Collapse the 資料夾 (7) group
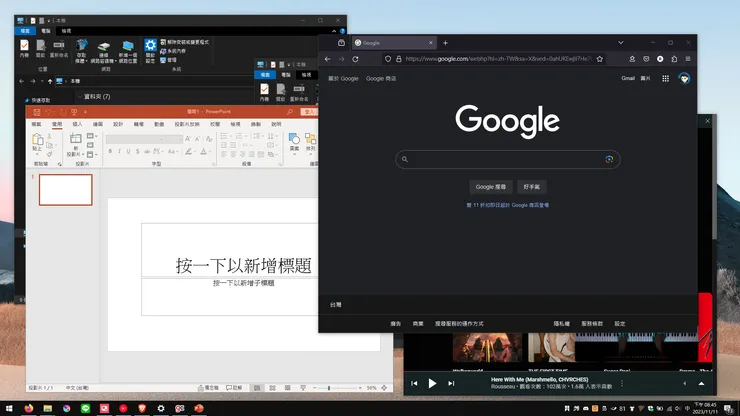The height and width of the screenshot is (416, 740). pos(80,97)
